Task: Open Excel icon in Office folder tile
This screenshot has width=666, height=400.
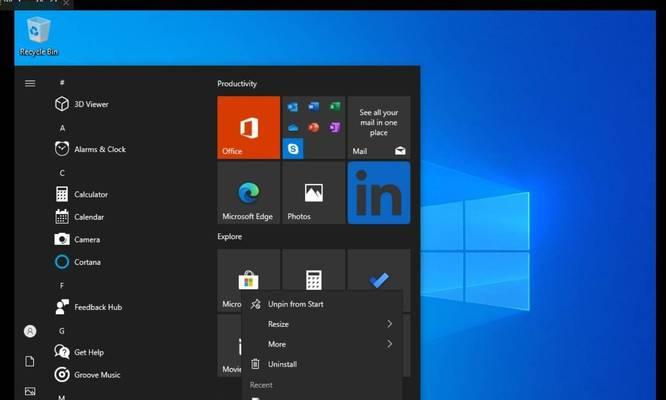Action: 335,106
